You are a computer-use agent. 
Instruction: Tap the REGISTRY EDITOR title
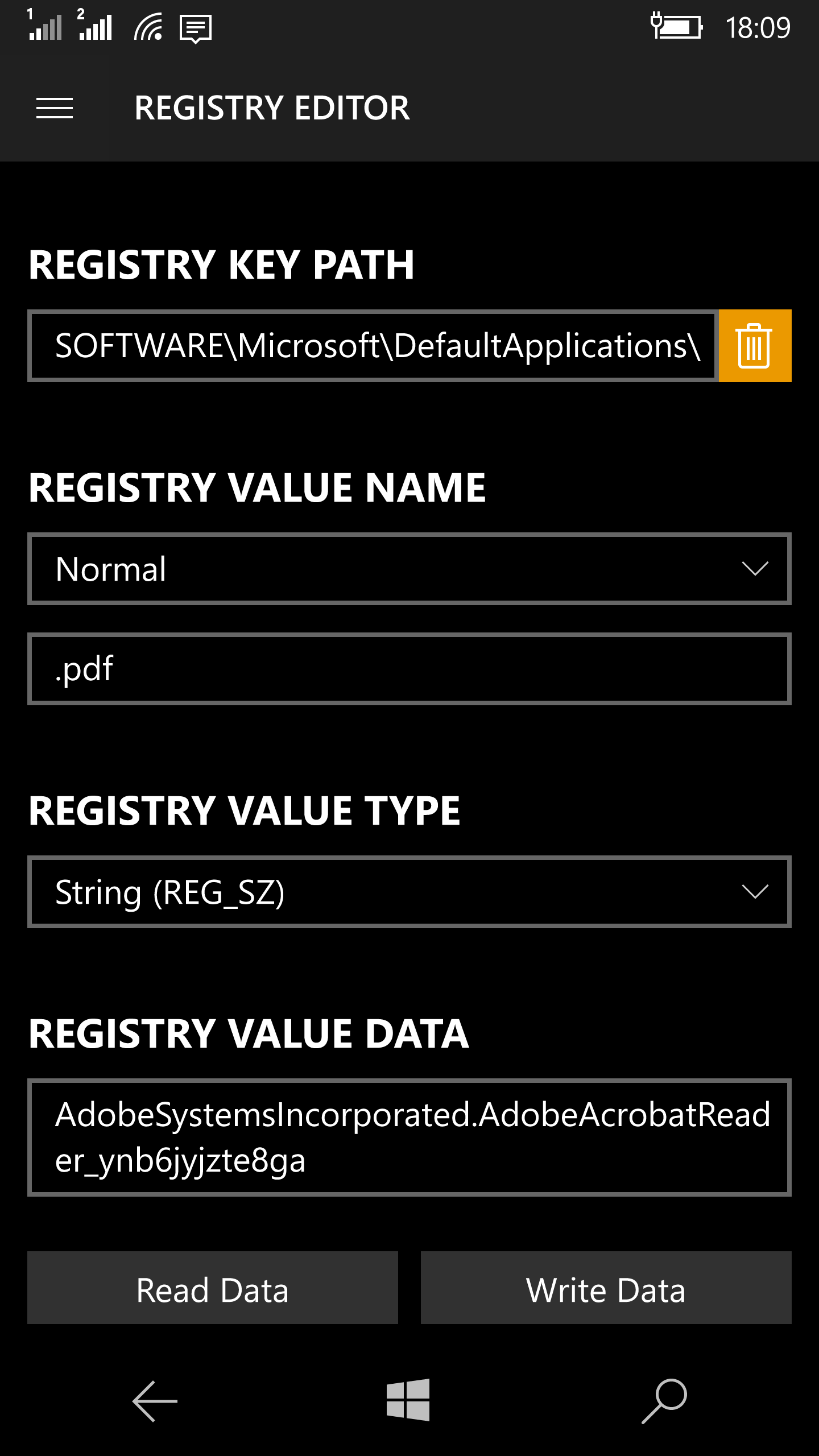coord(272,108)
